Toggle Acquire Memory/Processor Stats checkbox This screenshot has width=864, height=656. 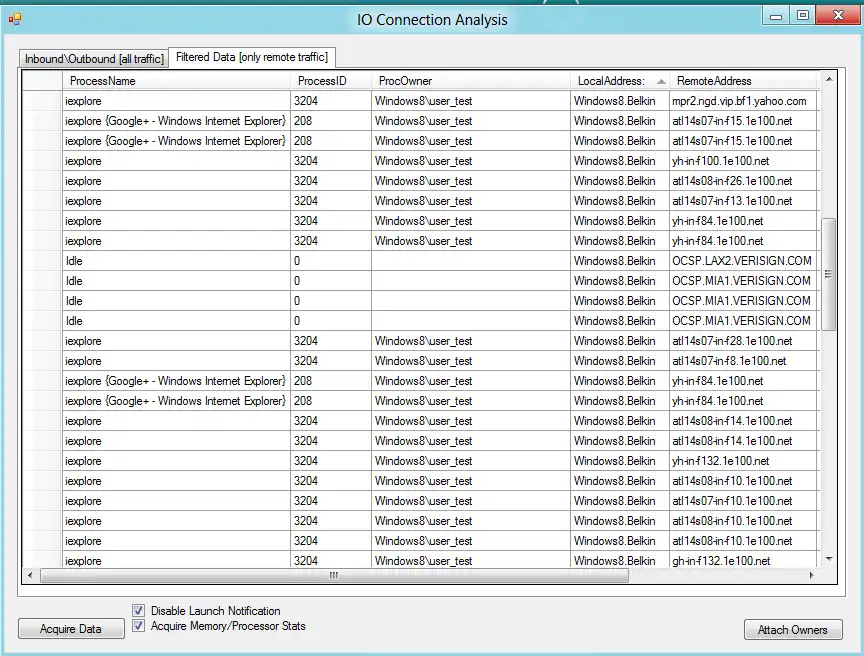[138, 626]
